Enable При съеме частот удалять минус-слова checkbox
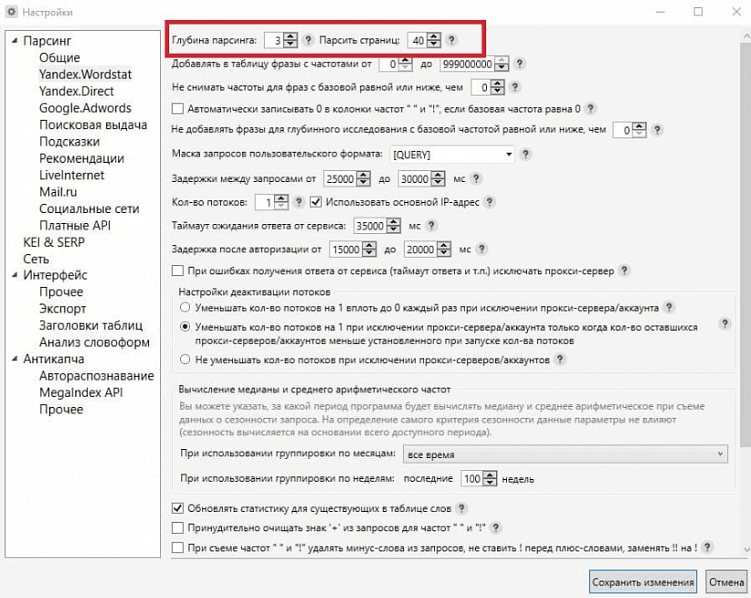The height and width of the screenshot is (598, 751). tap(178, 547)
